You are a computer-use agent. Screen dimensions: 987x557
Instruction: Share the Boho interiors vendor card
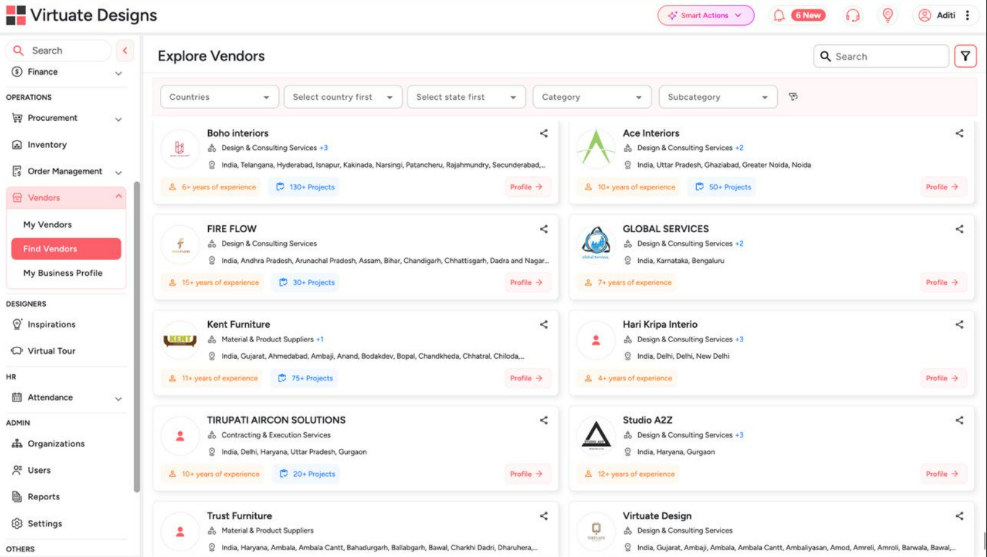tap(543, 133)
